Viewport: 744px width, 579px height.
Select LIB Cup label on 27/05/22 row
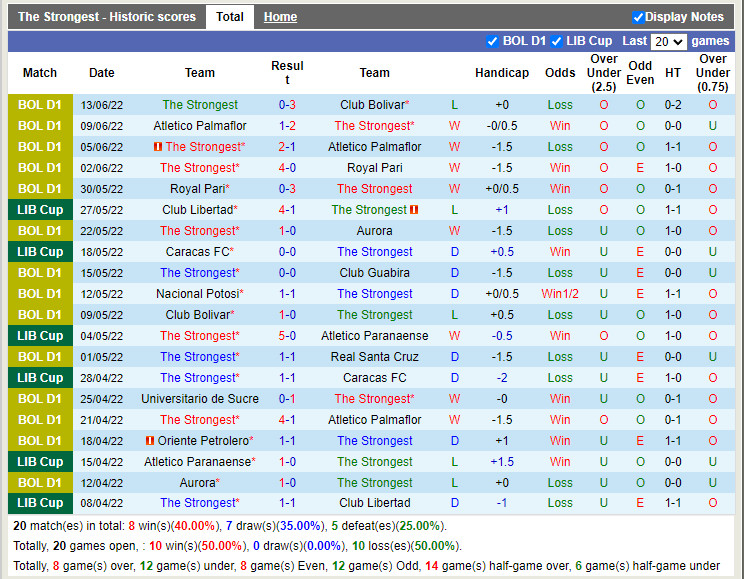coord(40,210)
